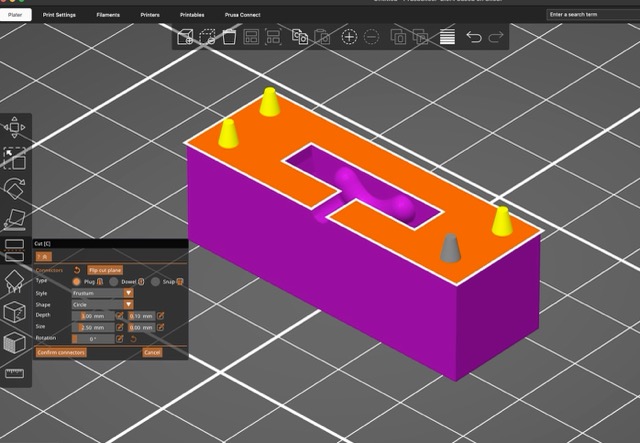Cancel the connectors editing

coord(152,352)
